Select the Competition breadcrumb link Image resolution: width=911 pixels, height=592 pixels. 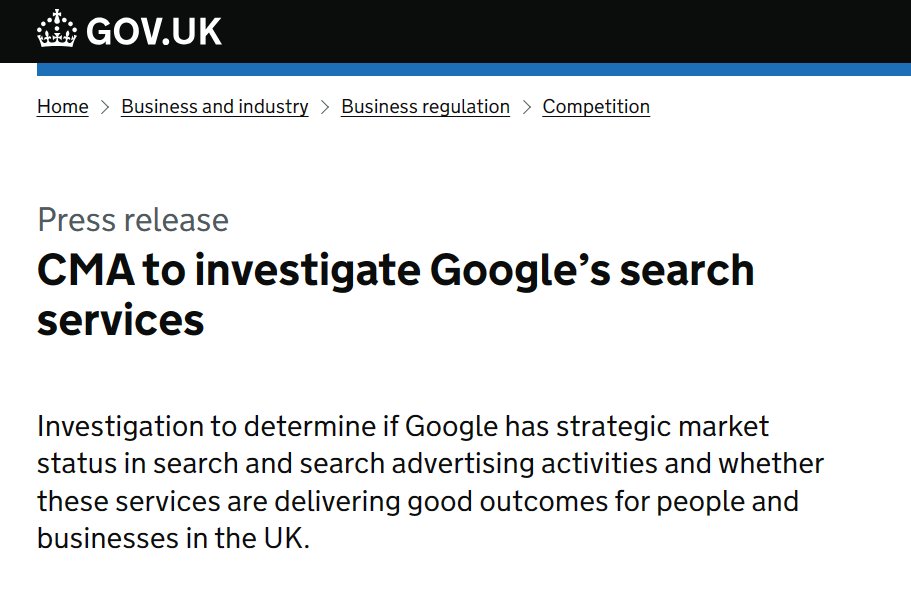pyautogui.click(x=596, y=107)
